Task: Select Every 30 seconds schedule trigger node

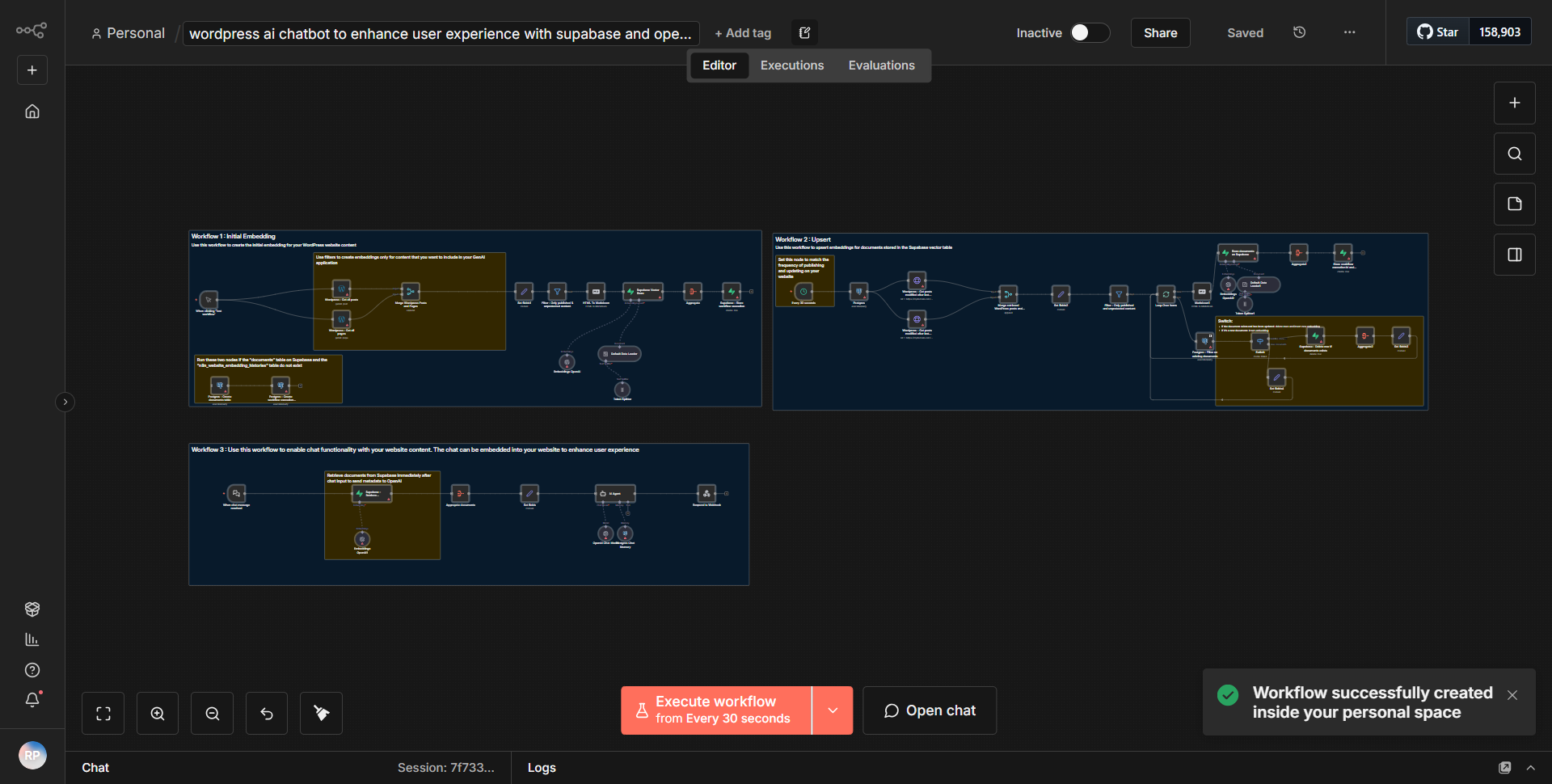Action: coord(803,291)
